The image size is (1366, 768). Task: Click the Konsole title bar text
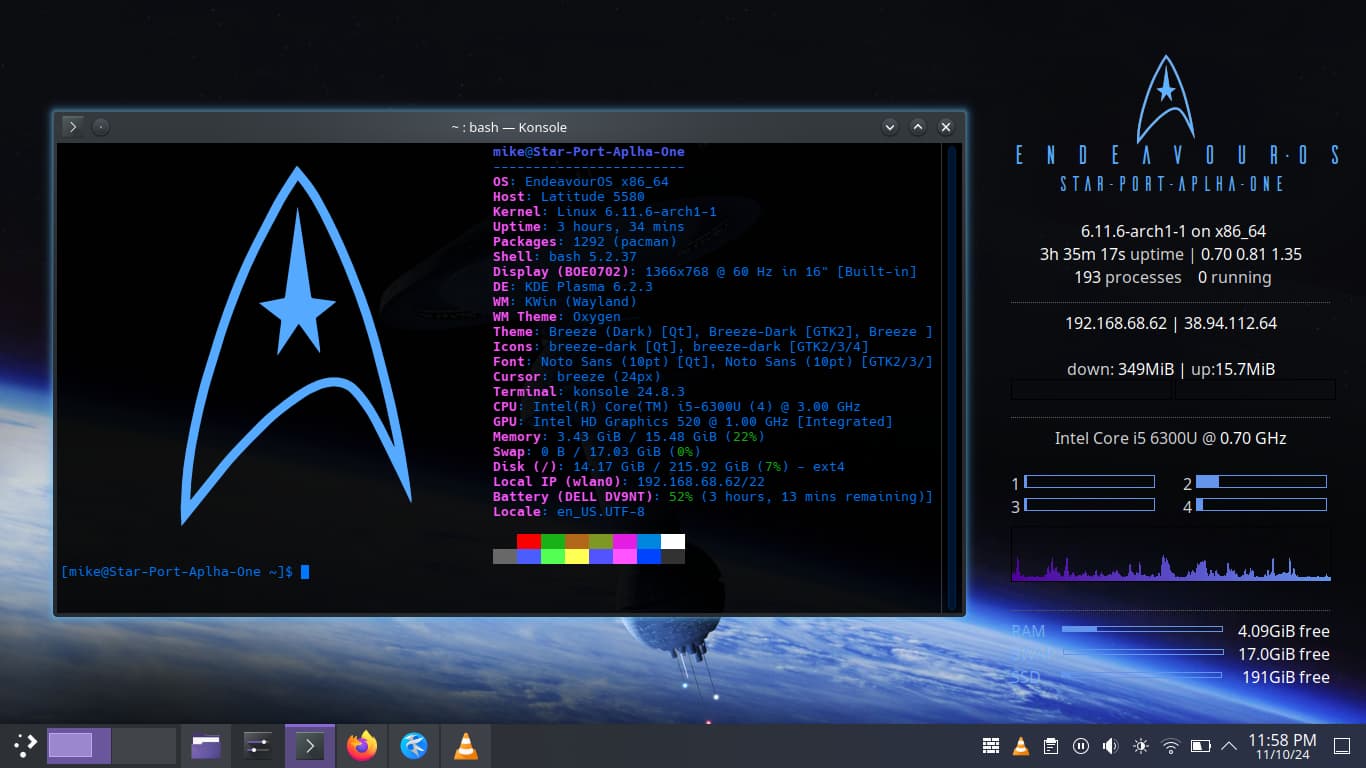tap(508, 127)
